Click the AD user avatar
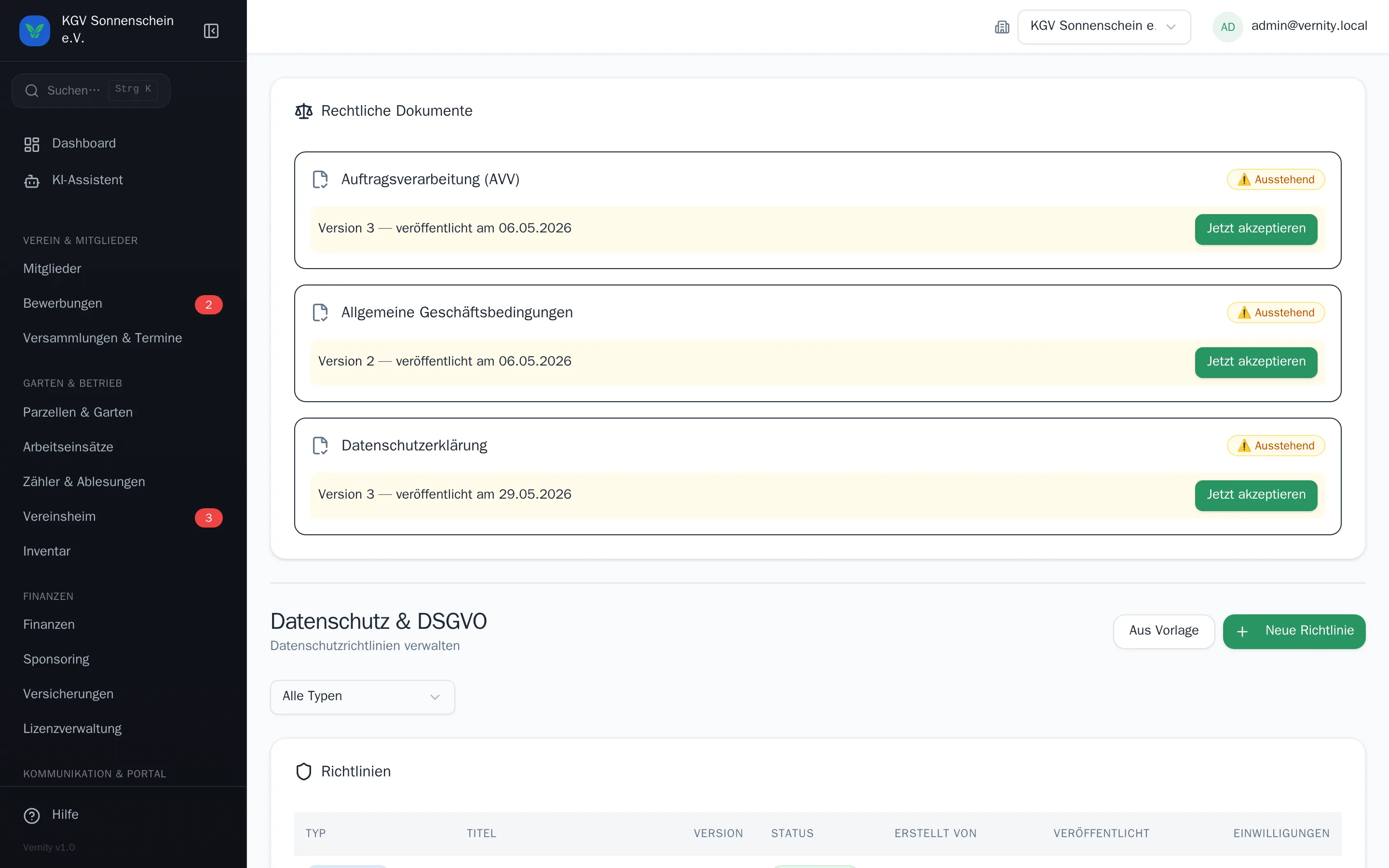 [1227, 27]
